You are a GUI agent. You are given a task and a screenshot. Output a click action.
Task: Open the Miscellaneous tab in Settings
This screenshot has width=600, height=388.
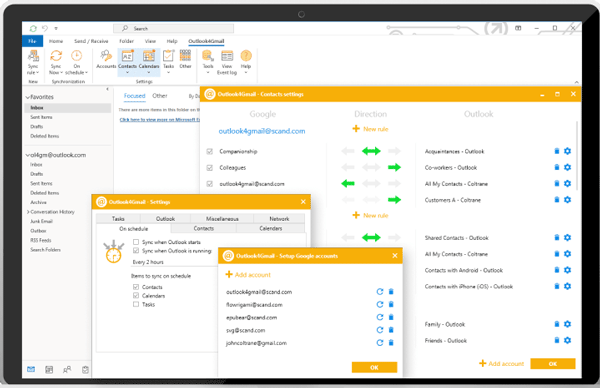pos(222,218)
